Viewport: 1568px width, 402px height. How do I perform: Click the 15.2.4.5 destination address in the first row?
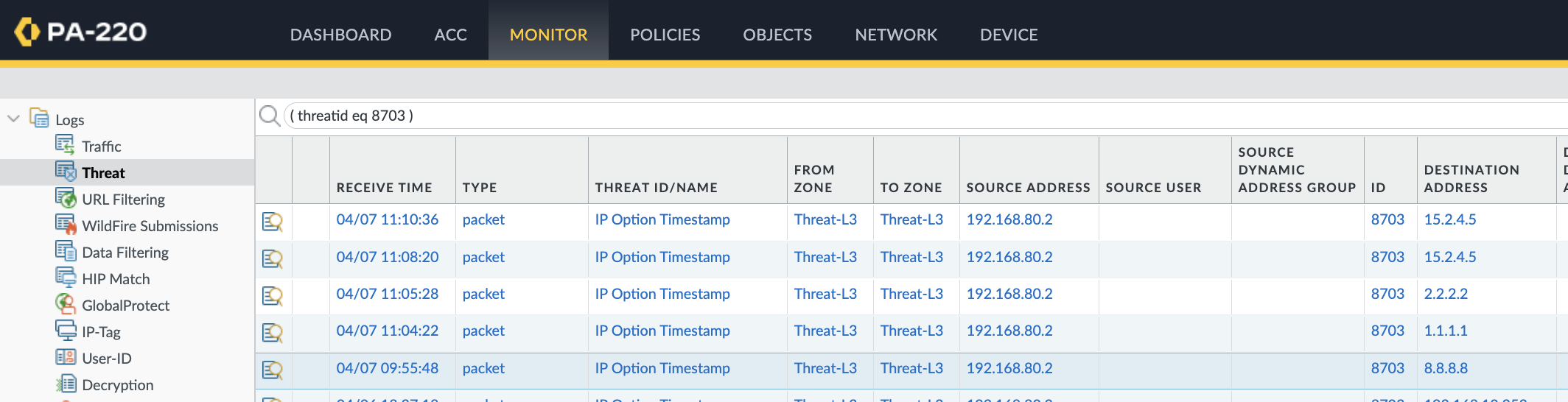[x=1449, y=219]
